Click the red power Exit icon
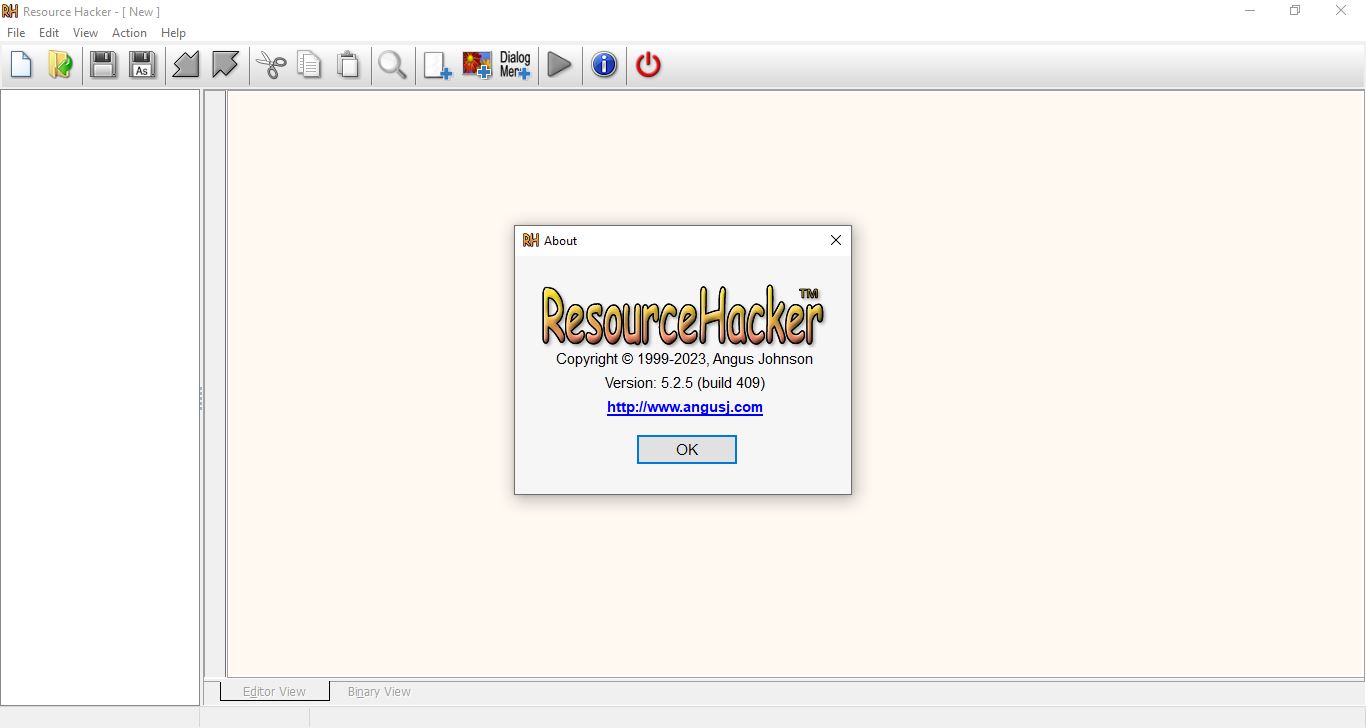 coord(648,65)
